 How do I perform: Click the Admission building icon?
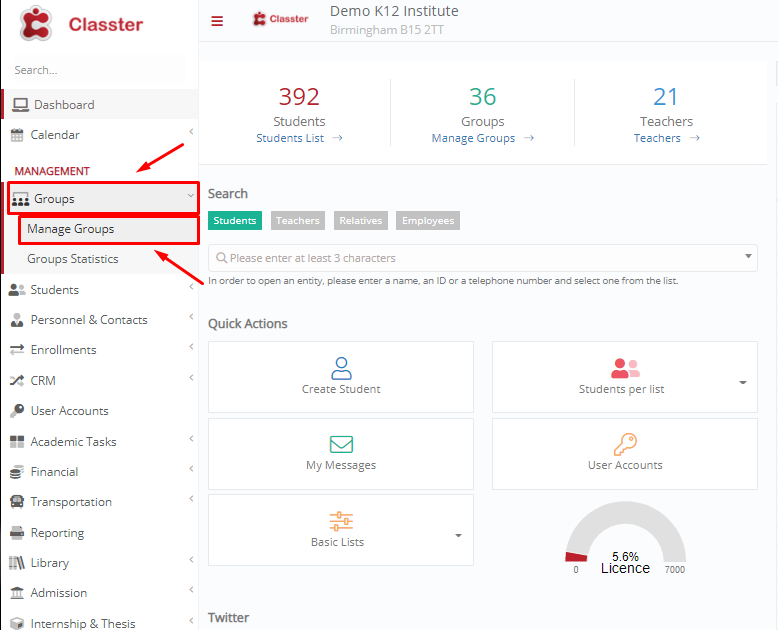(x=17, y=593)
